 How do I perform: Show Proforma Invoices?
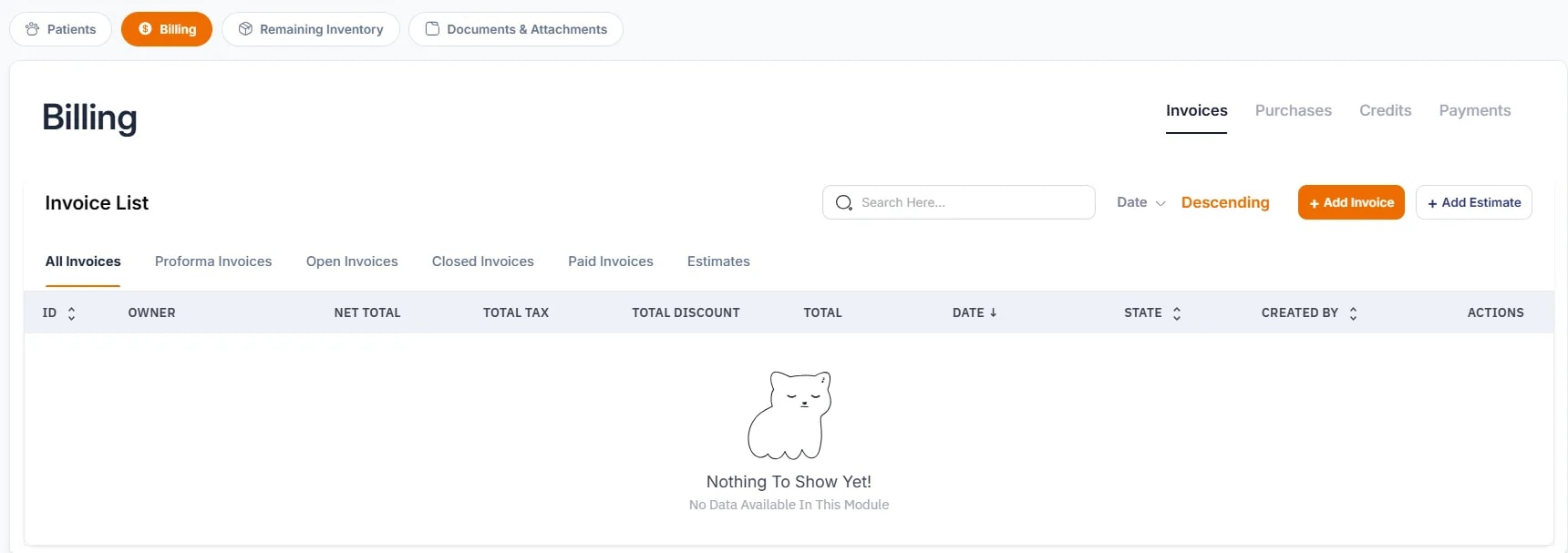pos(213,261)
